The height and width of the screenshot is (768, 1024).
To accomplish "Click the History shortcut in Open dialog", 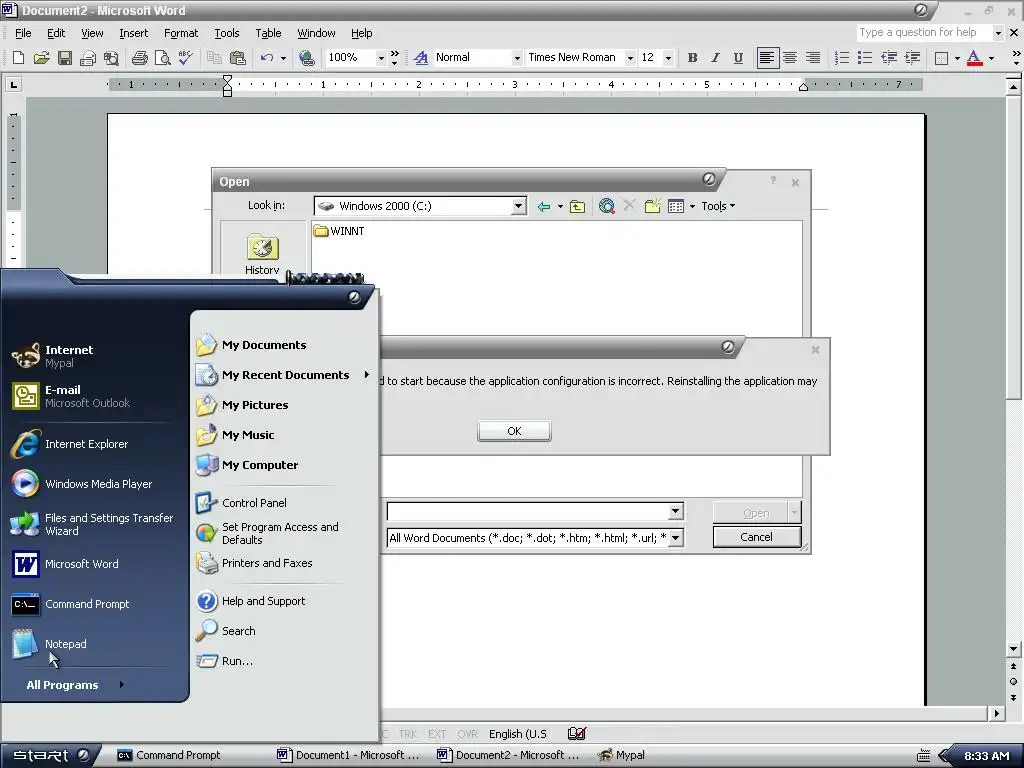I will point(262,254).
